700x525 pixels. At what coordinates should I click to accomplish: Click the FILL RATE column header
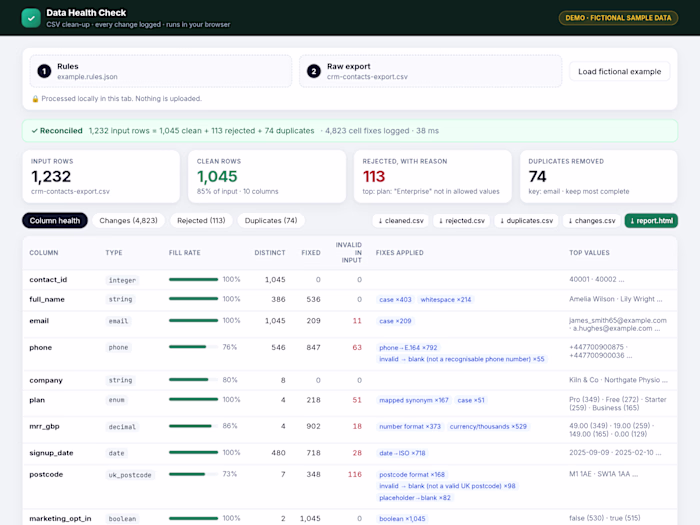click(184, 253)
